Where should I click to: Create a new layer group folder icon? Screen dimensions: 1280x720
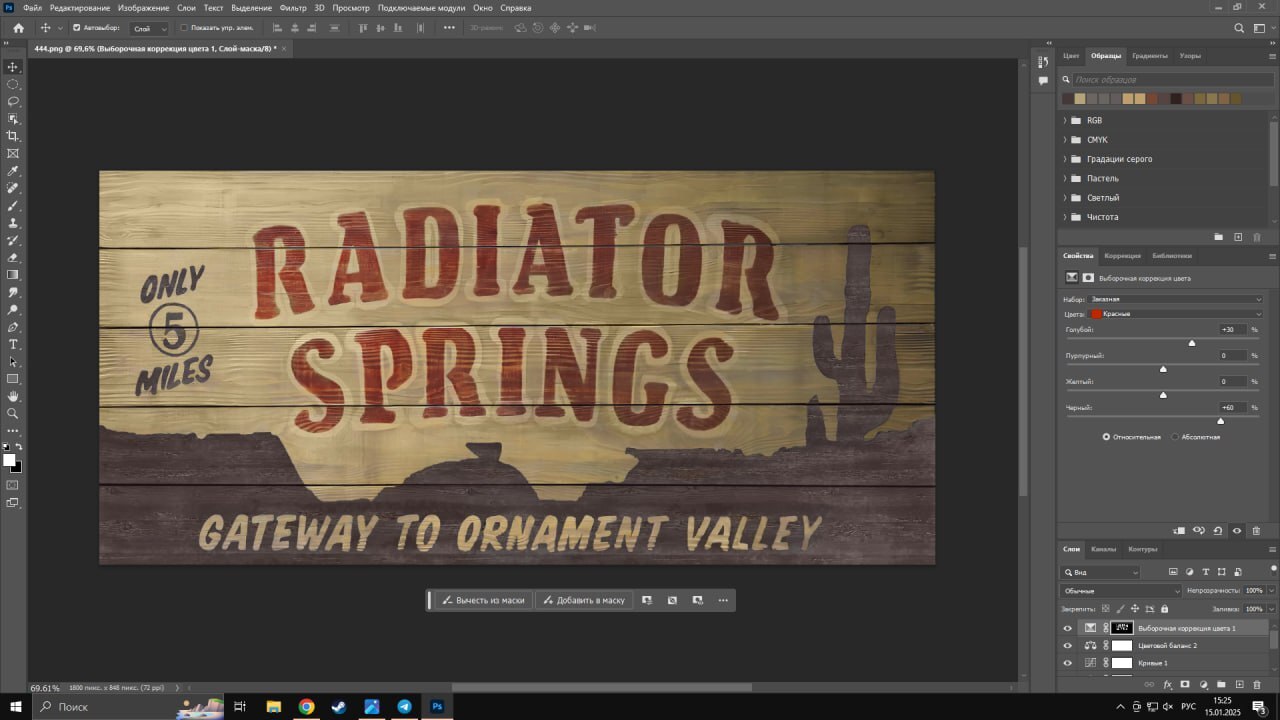click(1221, 685)
